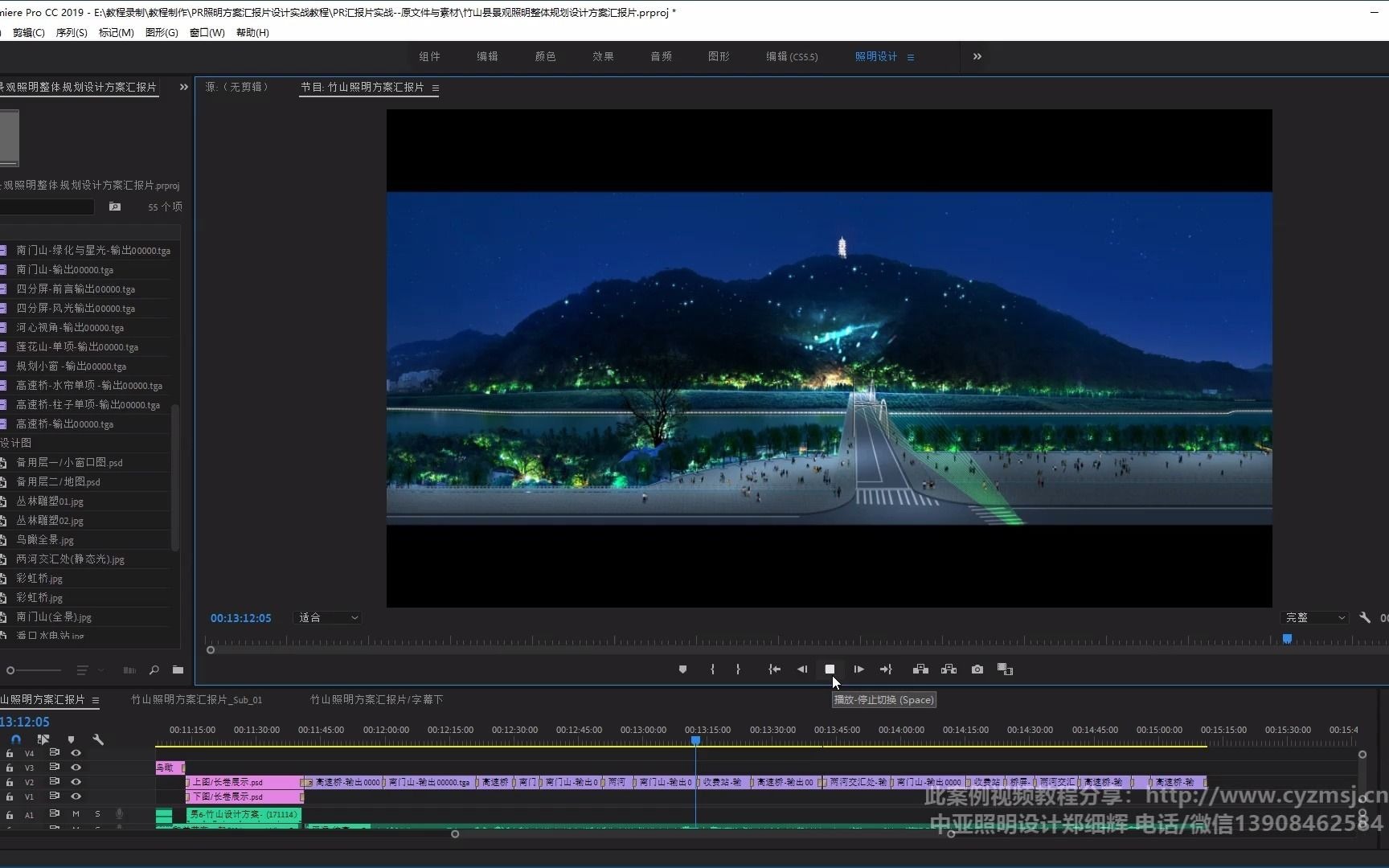Open Program monitor settings wrench
Viewport: 1389px width, 868px height.
coord(1364,617)
